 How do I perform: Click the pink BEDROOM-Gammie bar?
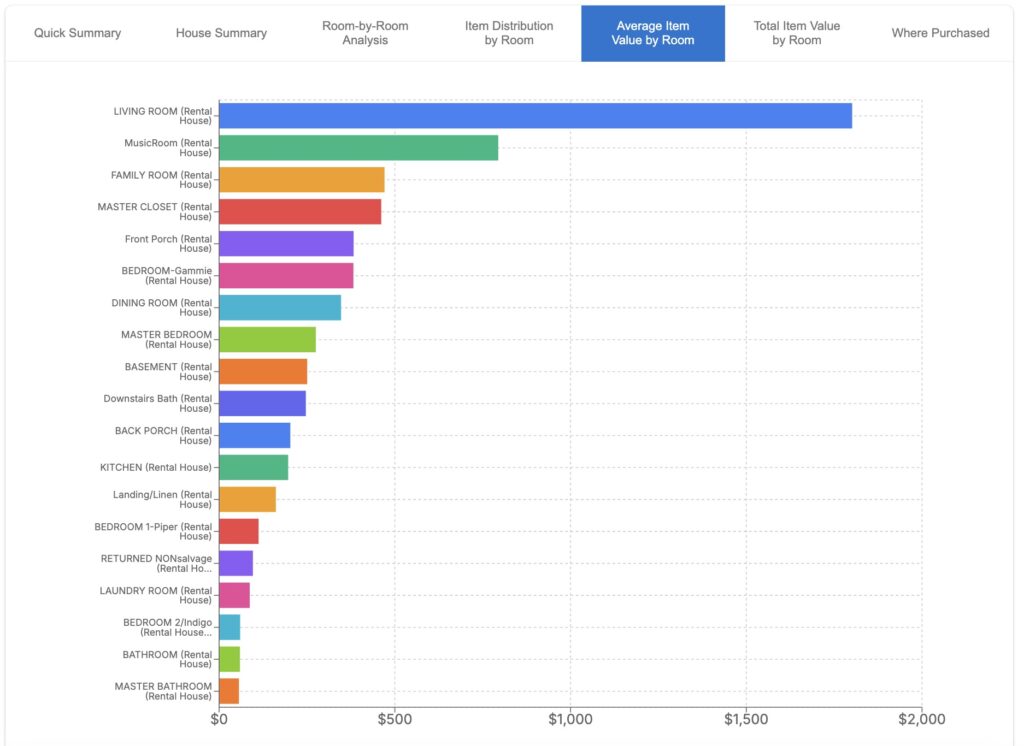click(286, 276)
